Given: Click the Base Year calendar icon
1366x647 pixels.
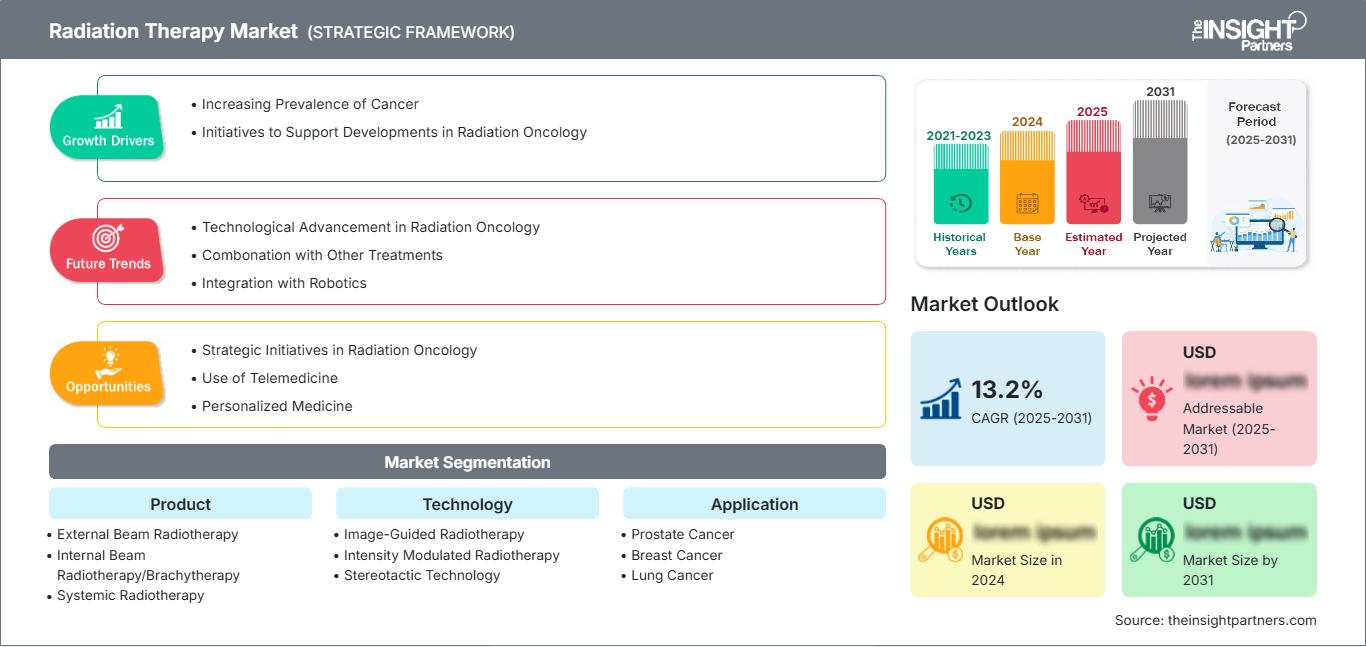Looking at the screenshot, I should click(1027, 204).
